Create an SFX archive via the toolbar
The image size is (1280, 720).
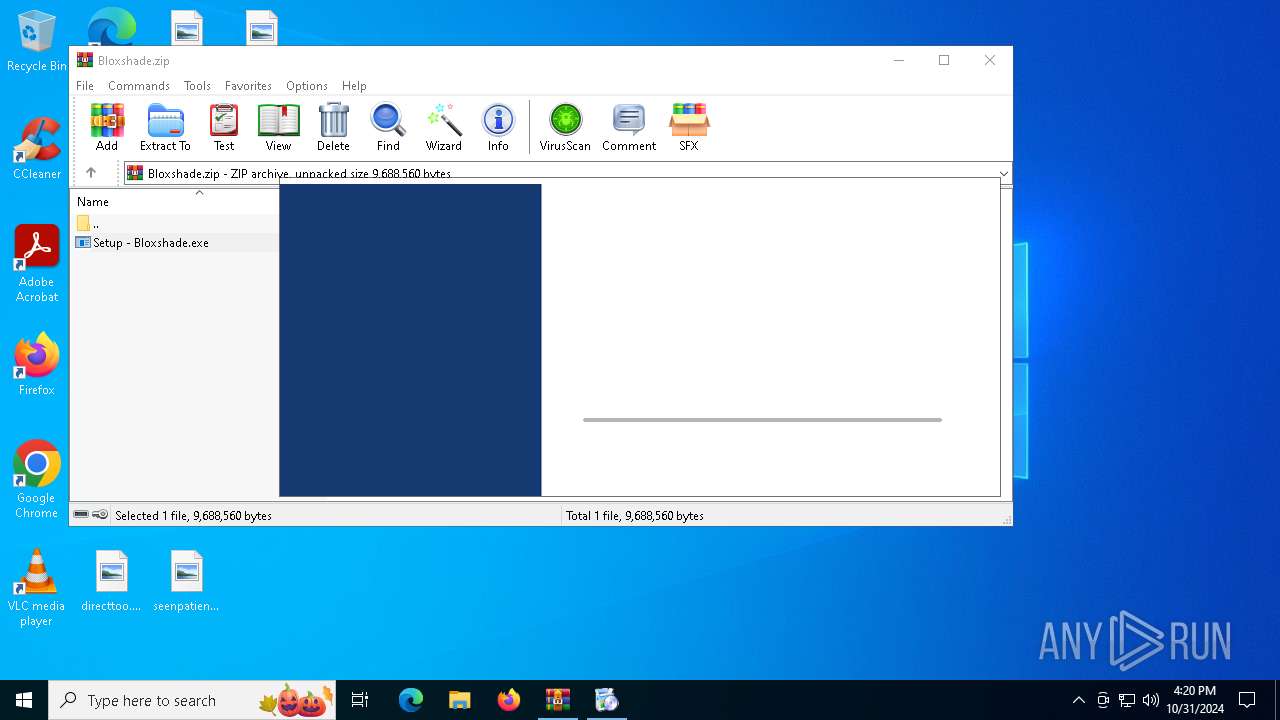(689, 127)
